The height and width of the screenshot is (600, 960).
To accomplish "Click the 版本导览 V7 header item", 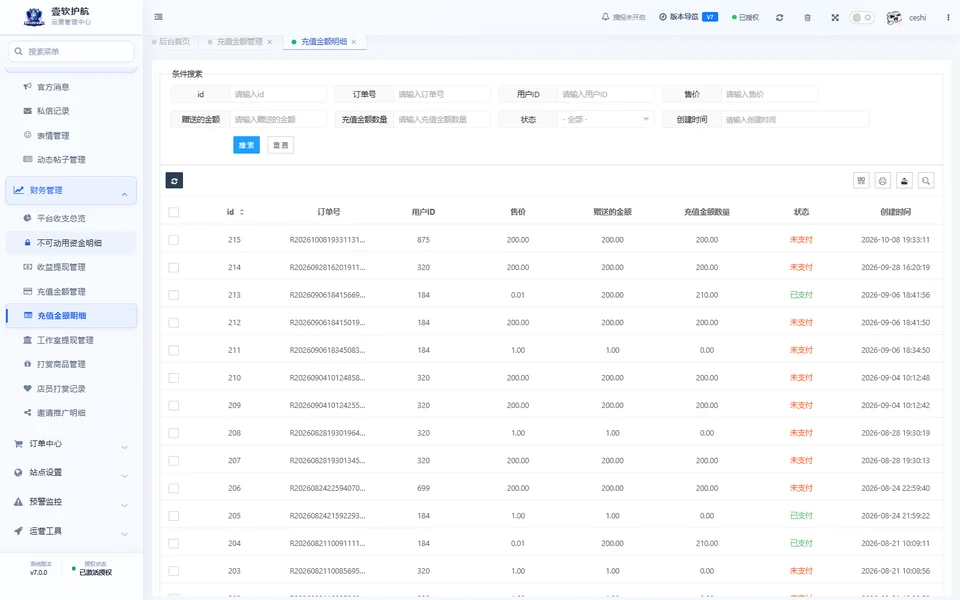I will coord(688,17).
